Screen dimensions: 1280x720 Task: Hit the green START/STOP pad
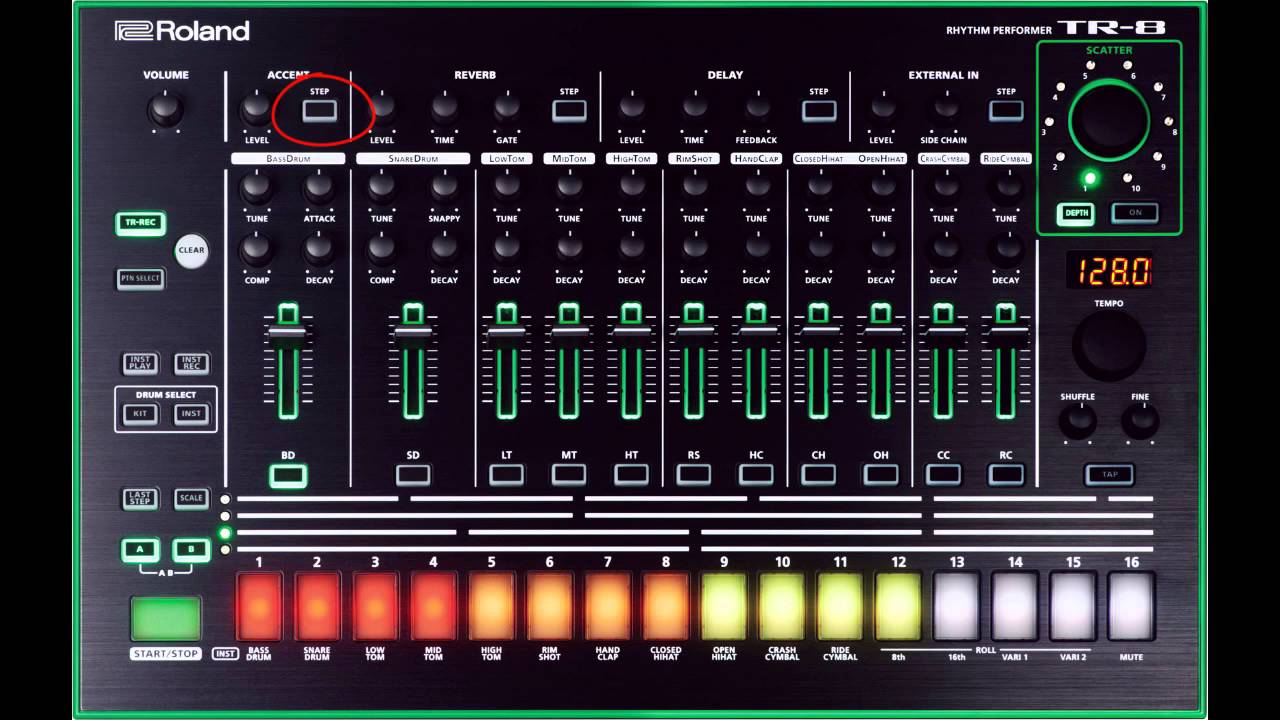click(x=166, y=619)
